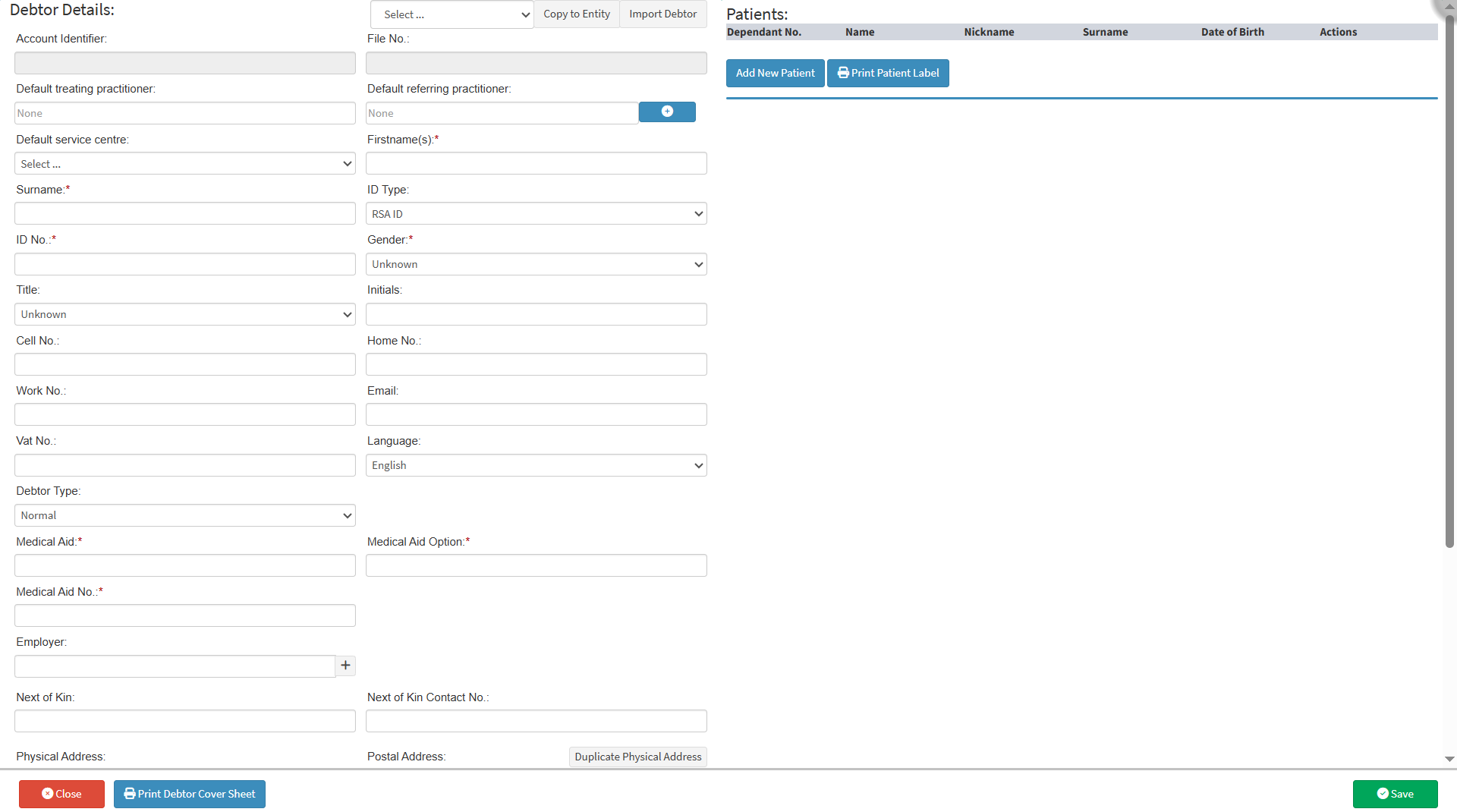Click into the Surname input field
The image size is (1457, 812).
184,212
